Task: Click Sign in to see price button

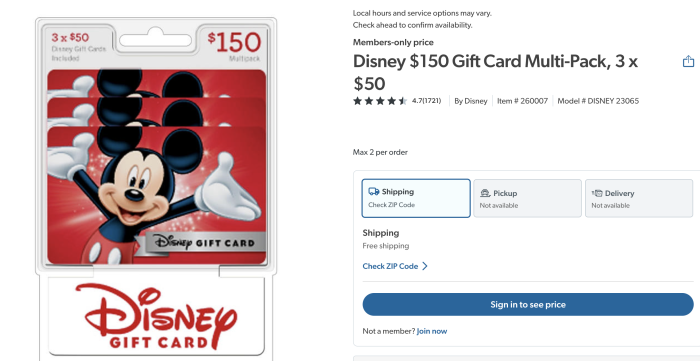Action: [528, 304]
